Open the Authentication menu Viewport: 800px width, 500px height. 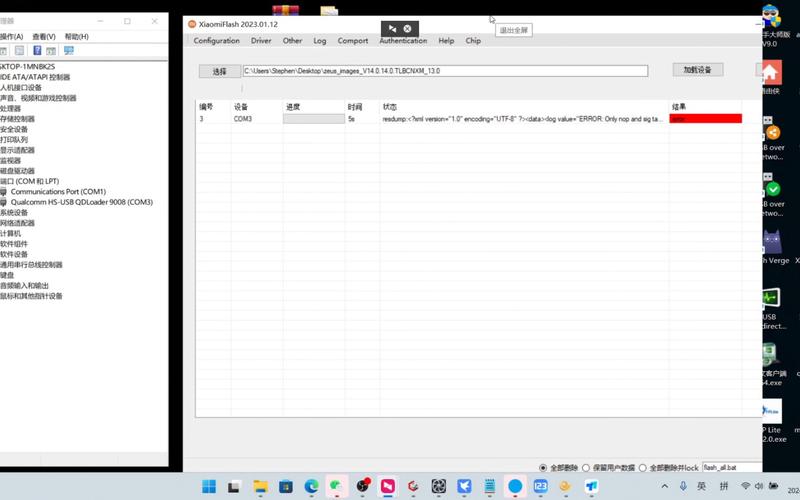click(403, 40)
